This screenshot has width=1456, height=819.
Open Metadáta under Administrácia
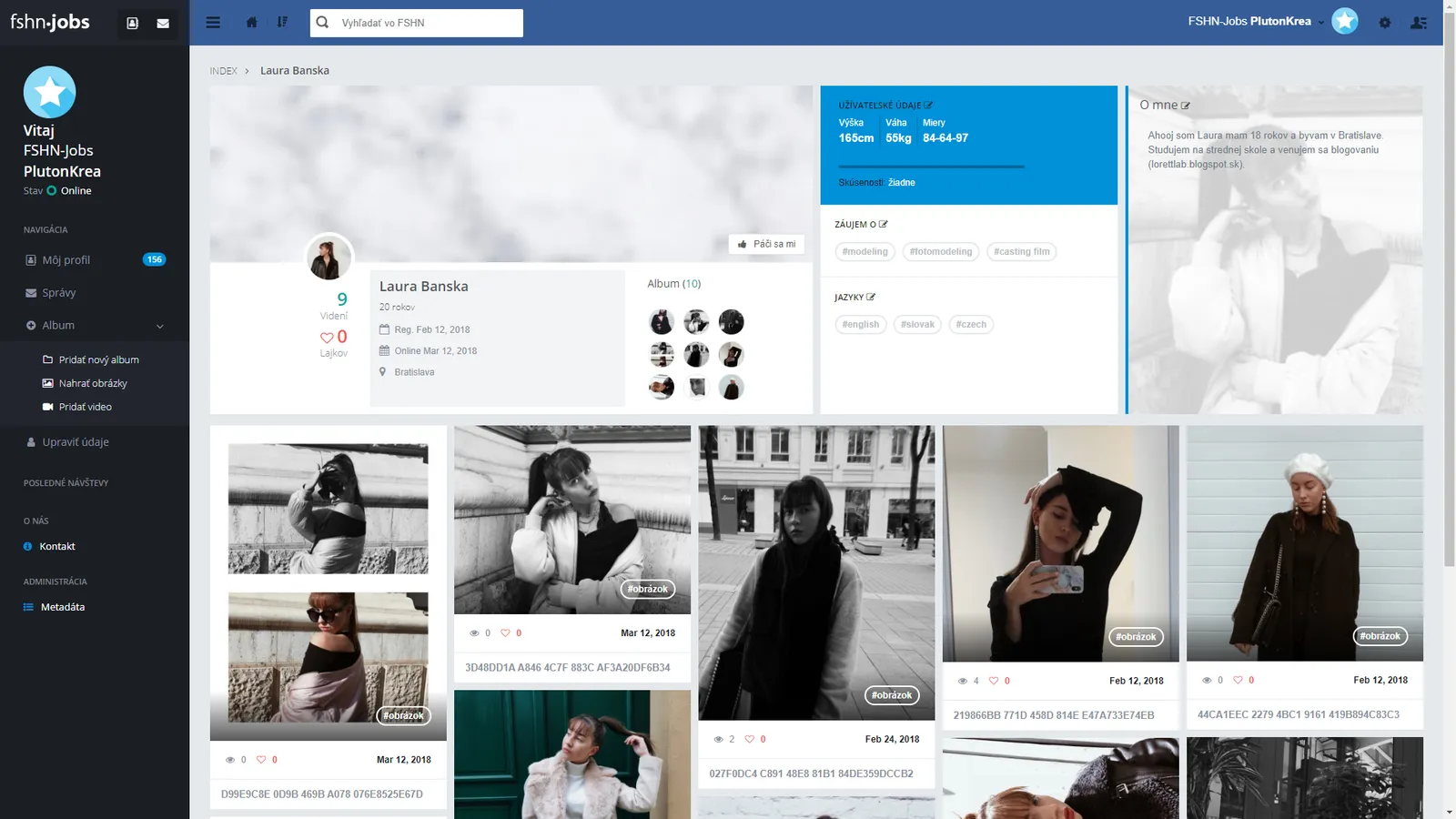coord(62,607)
